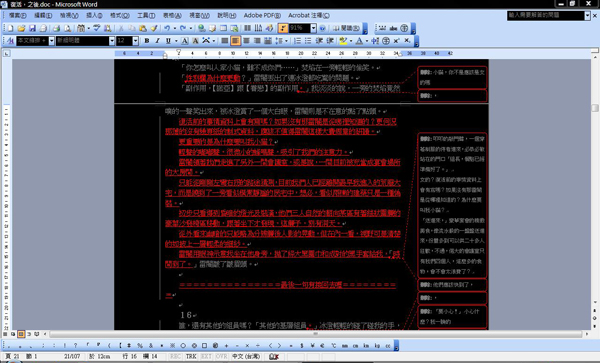
Task: Save the document with the floppy disk icon
Action: click(x=33, y=28)
